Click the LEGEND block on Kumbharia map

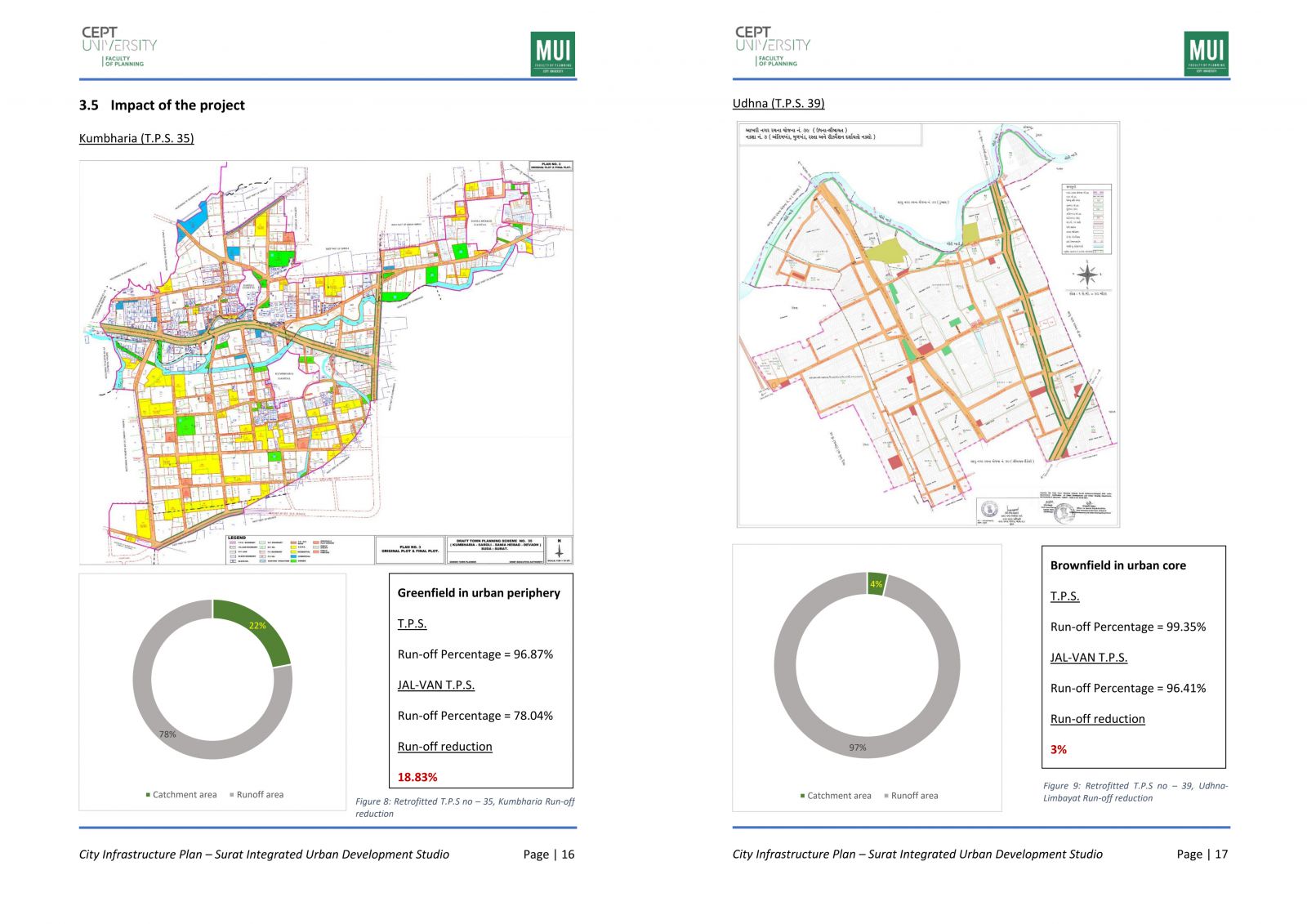pos(298,550)
